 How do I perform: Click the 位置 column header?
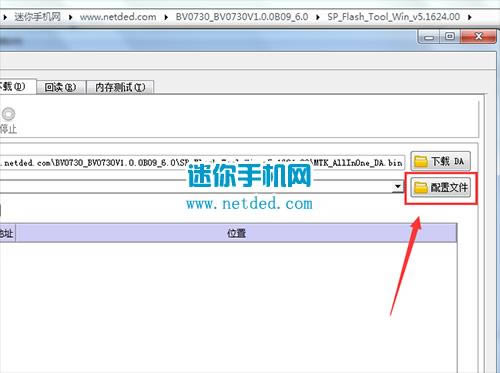point(236,233)
